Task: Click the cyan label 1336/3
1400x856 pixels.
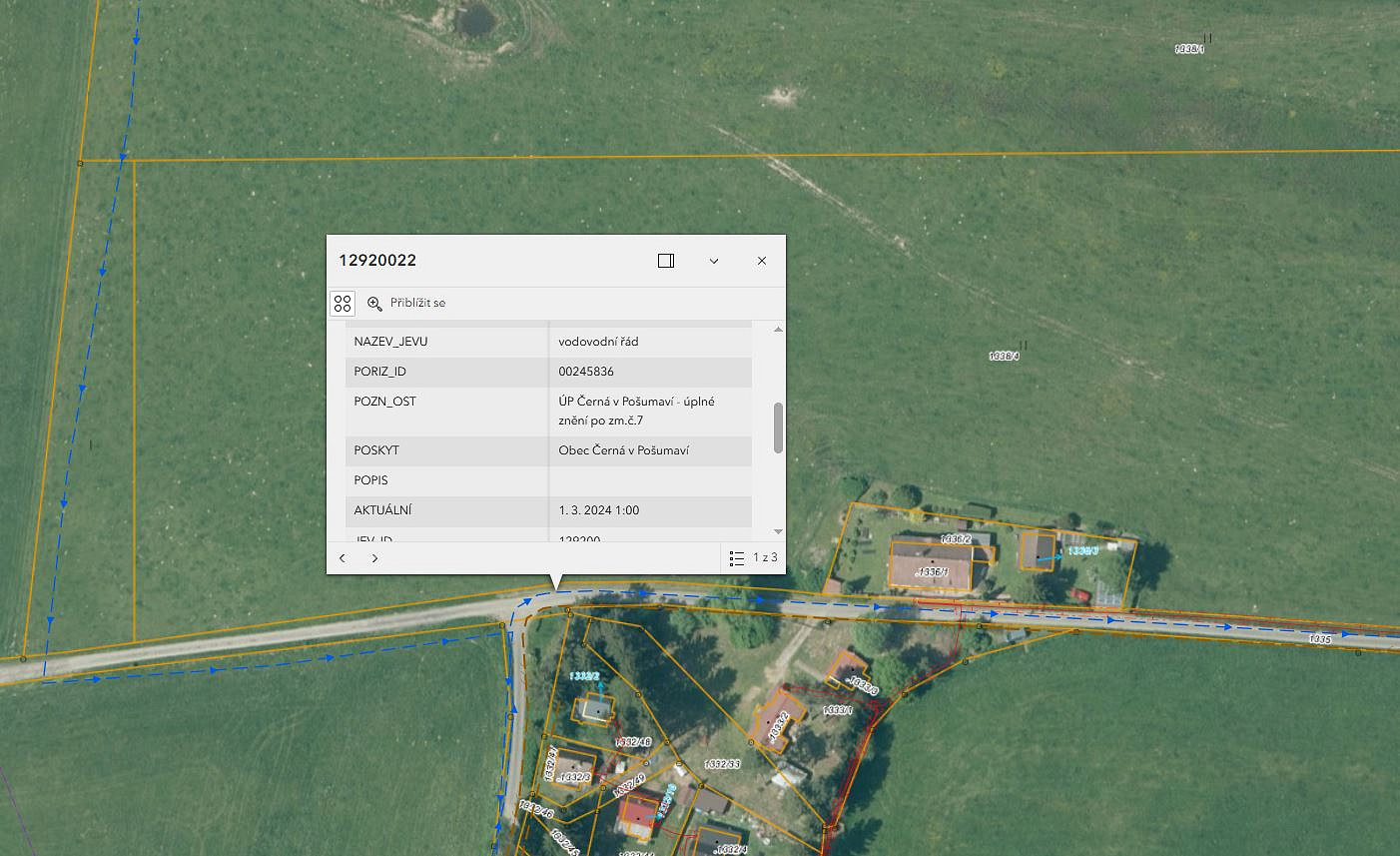Action: [x=1081, y=550]
